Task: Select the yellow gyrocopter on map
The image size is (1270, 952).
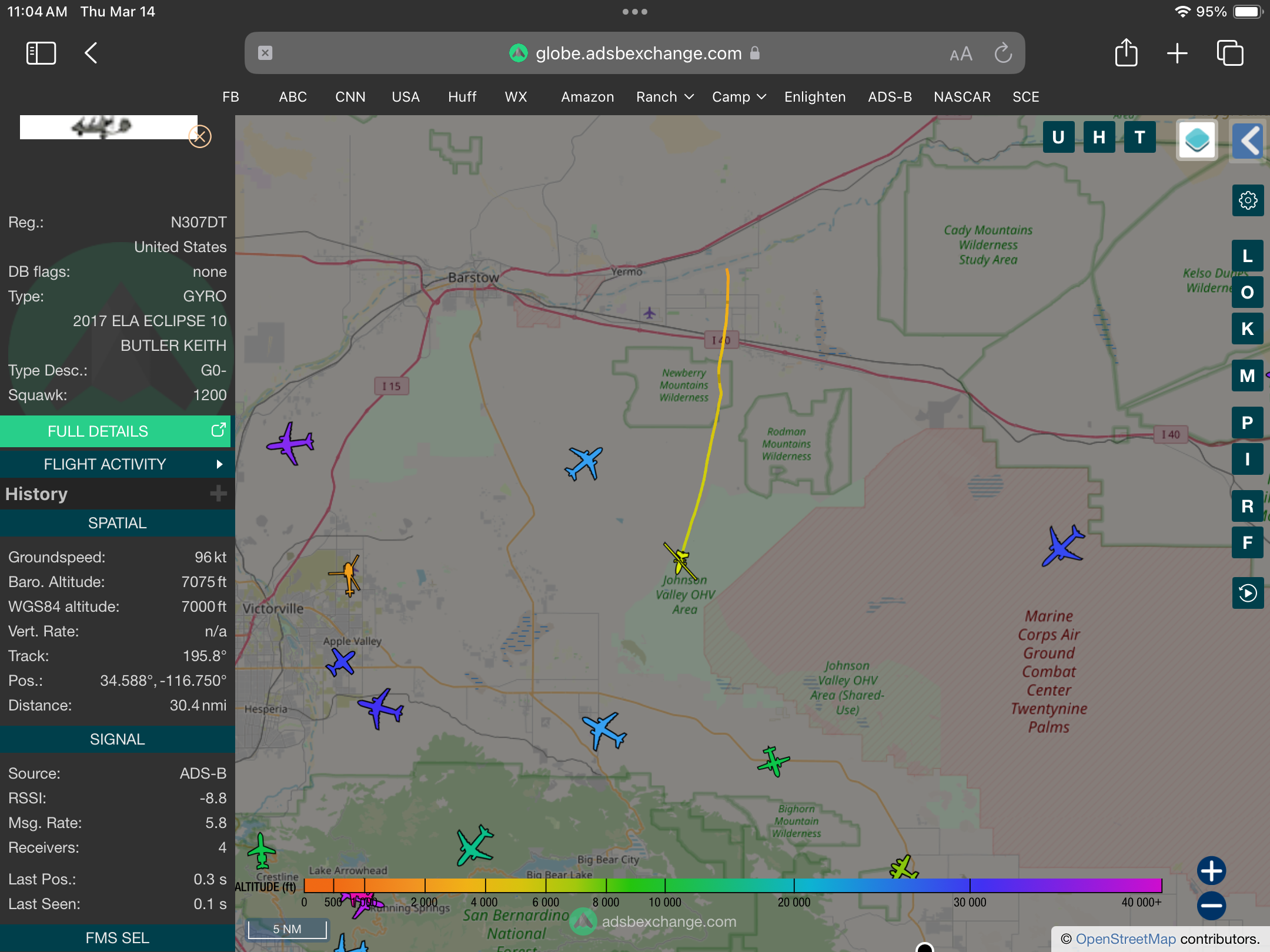Action: (x=681, y=559)
